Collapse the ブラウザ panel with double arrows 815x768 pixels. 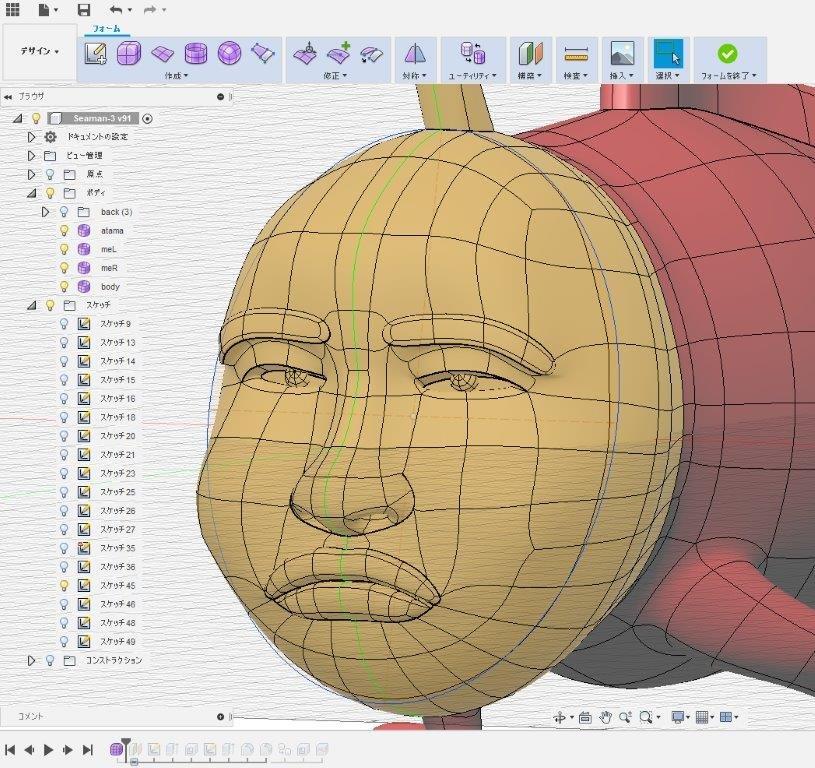pyautogui.click(x=7, y=97)
